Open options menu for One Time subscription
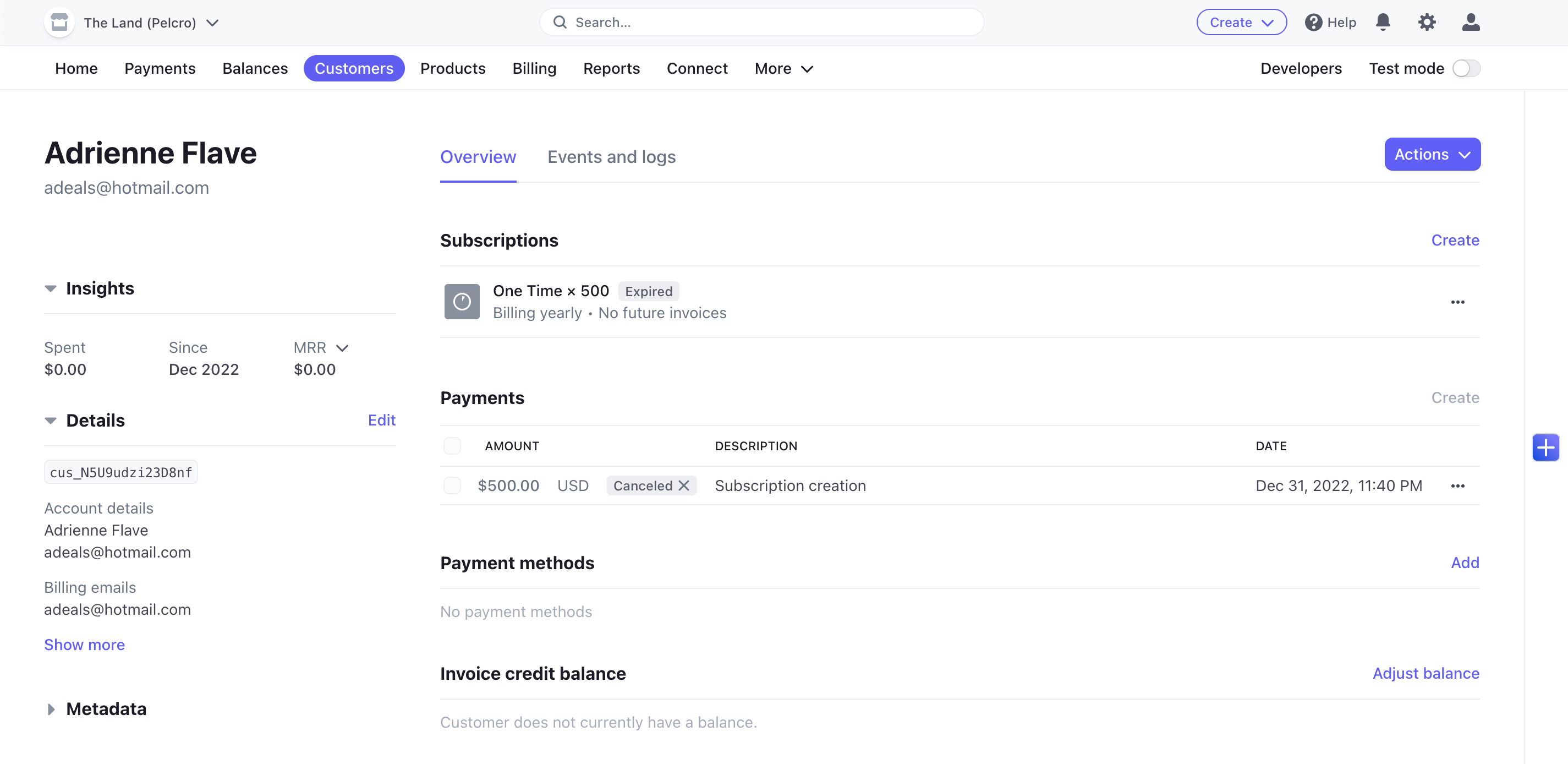Screen dimensions: 1568x764 pyautogui.click(x=1457, y=302)
